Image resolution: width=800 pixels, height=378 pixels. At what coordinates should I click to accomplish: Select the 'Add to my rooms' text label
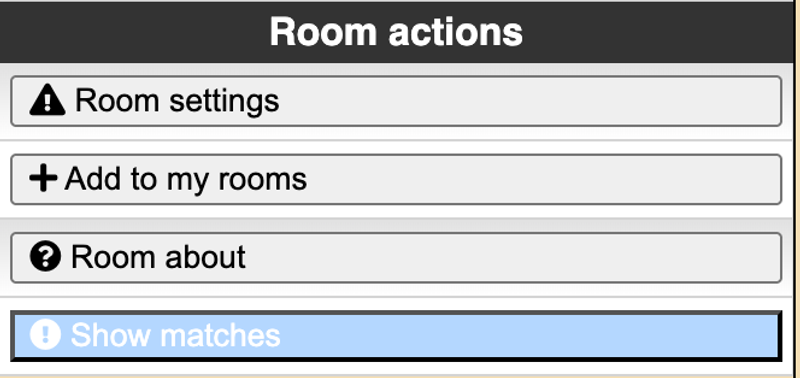point(186,179)
